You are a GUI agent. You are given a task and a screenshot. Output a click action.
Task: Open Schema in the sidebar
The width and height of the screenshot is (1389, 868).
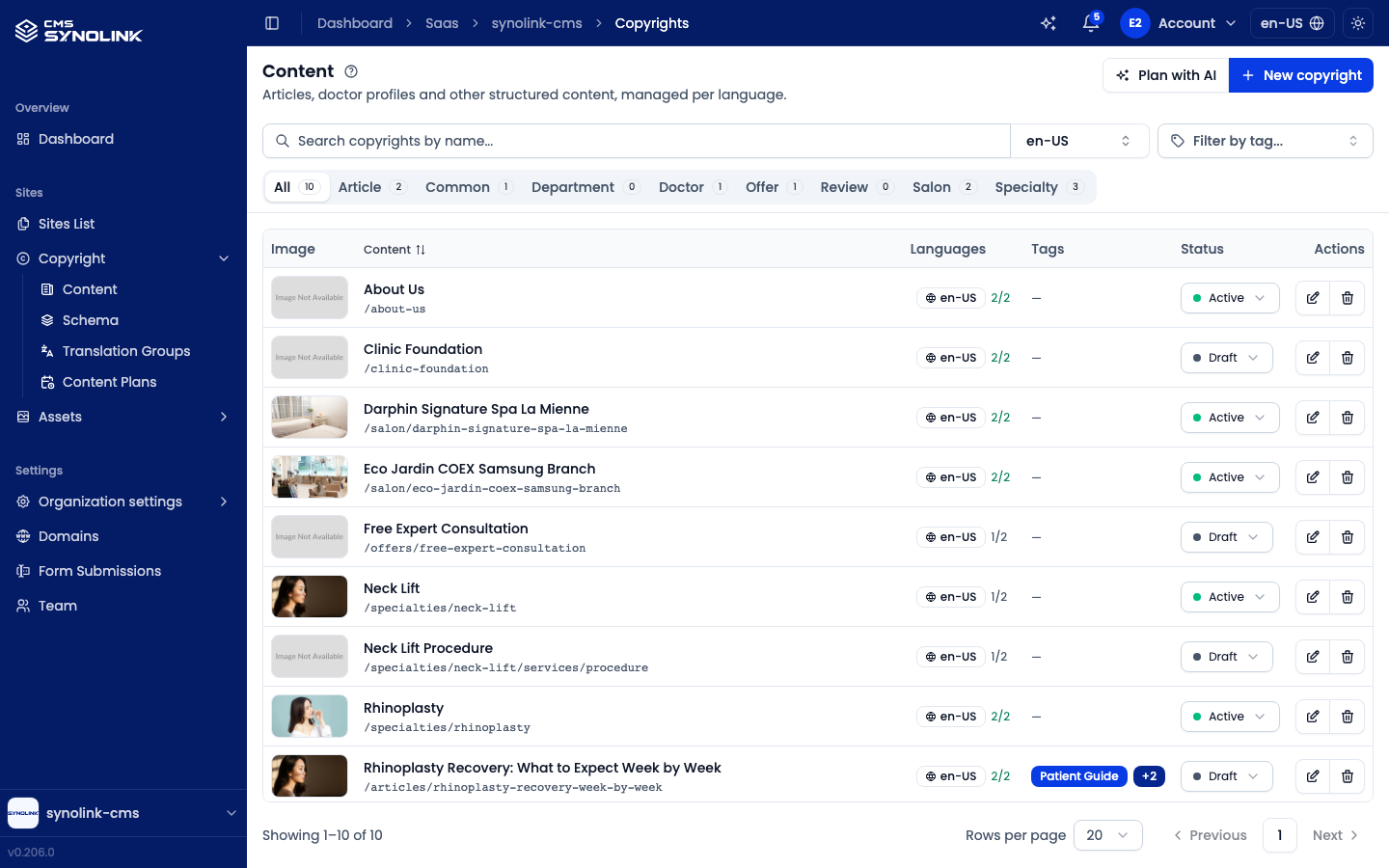91,320
